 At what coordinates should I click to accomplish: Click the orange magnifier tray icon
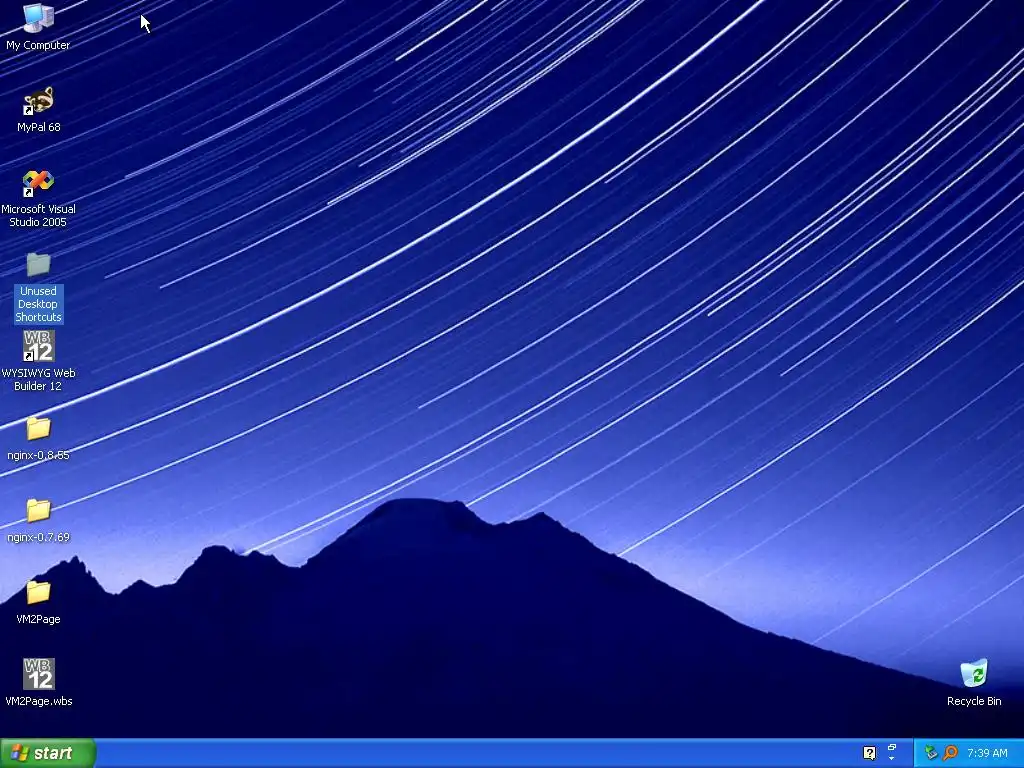coord(950,753)
